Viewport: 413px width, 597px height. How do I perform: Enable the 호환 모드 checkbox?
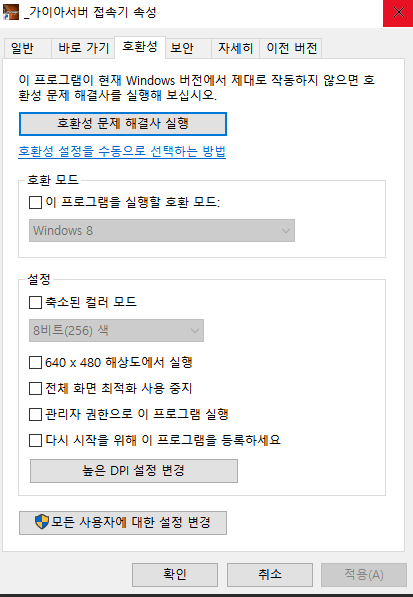35,202
